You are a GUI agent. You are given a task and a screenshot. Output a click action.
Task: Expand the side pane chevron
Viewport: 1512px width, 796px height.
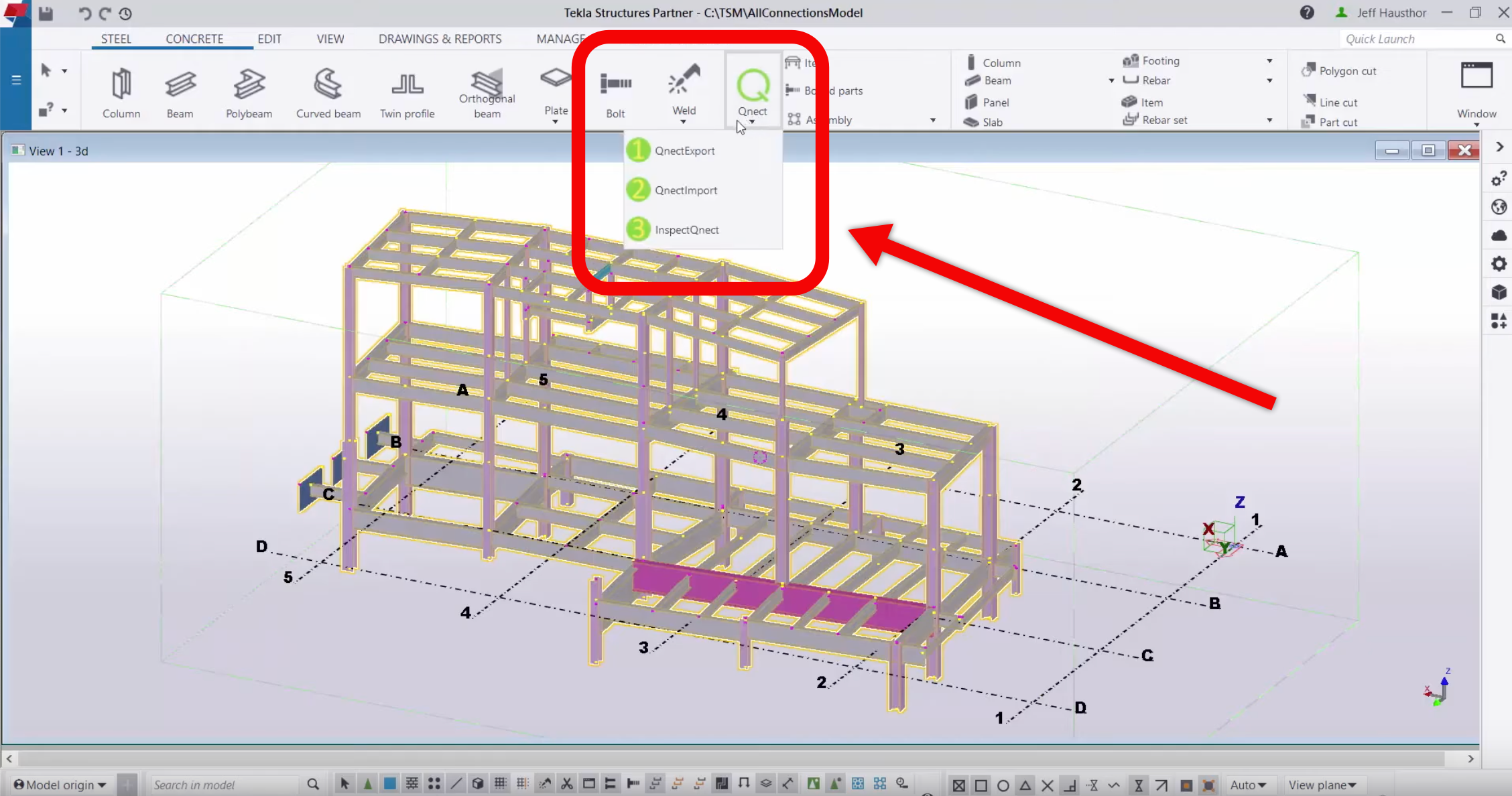point(1499,147)
